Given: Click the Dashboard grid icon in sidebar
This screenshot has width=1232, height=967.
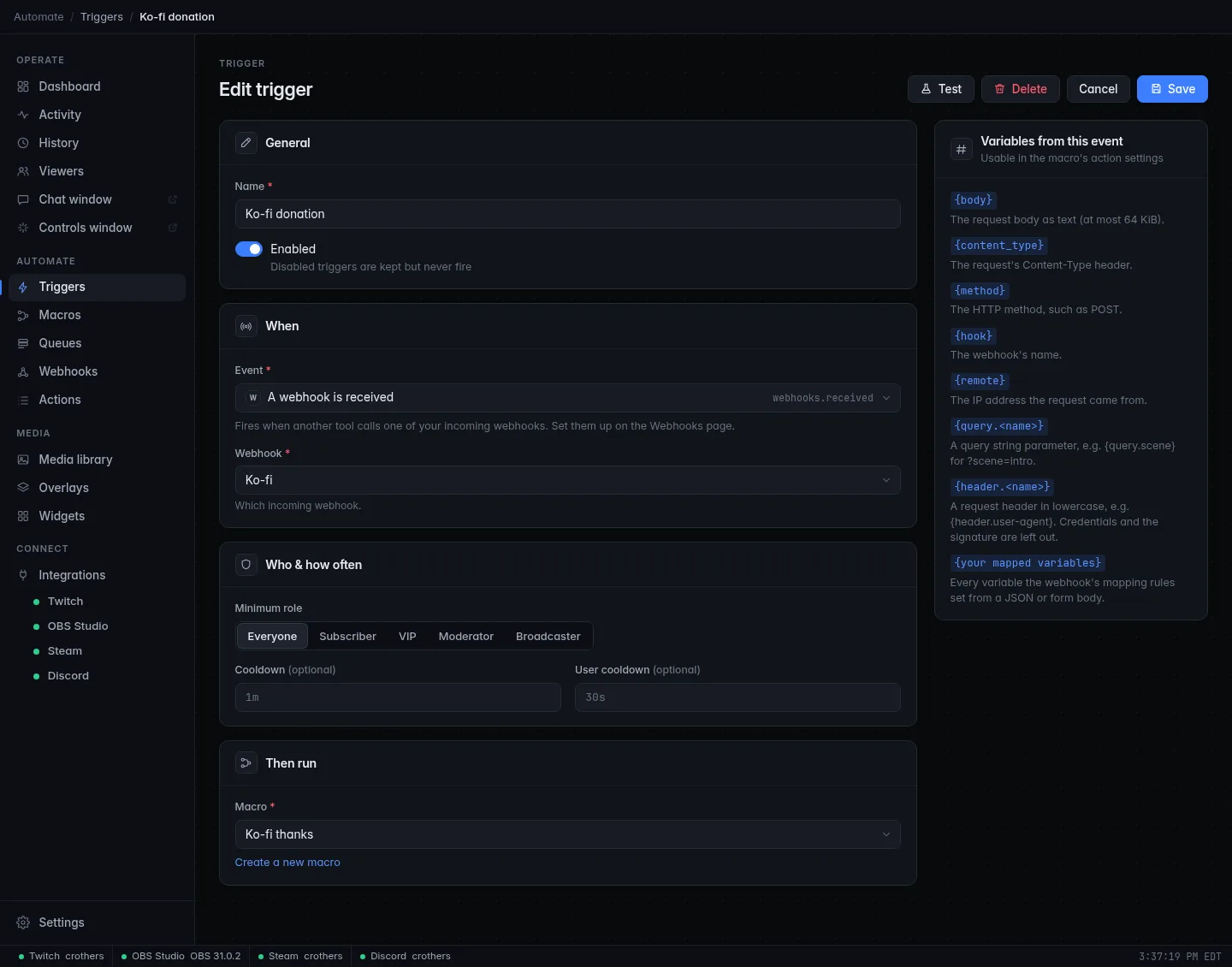Looking at the screenshot, I should (x=23, y=86).
